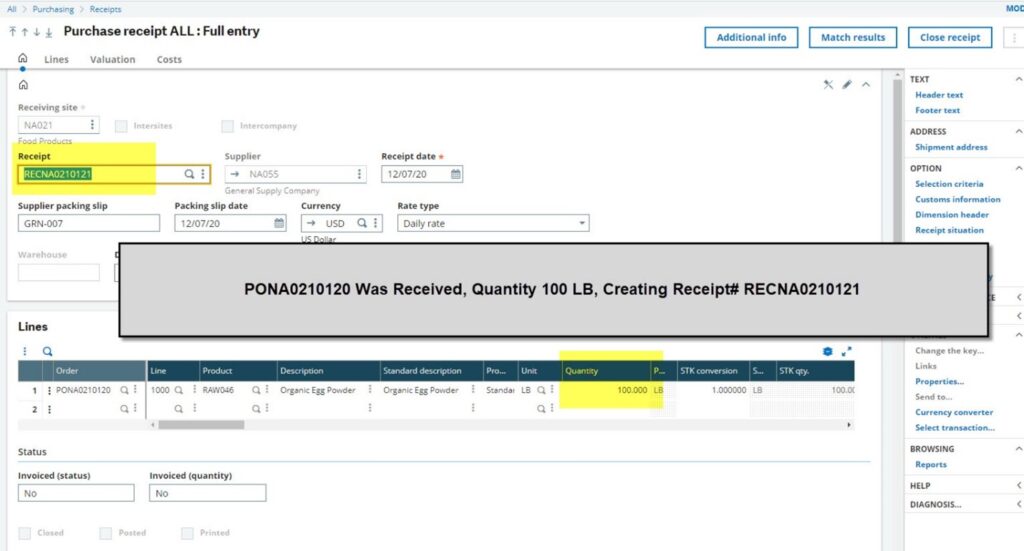
Task: Switch to the Valuation tab
Action: (x=112, y=60)
